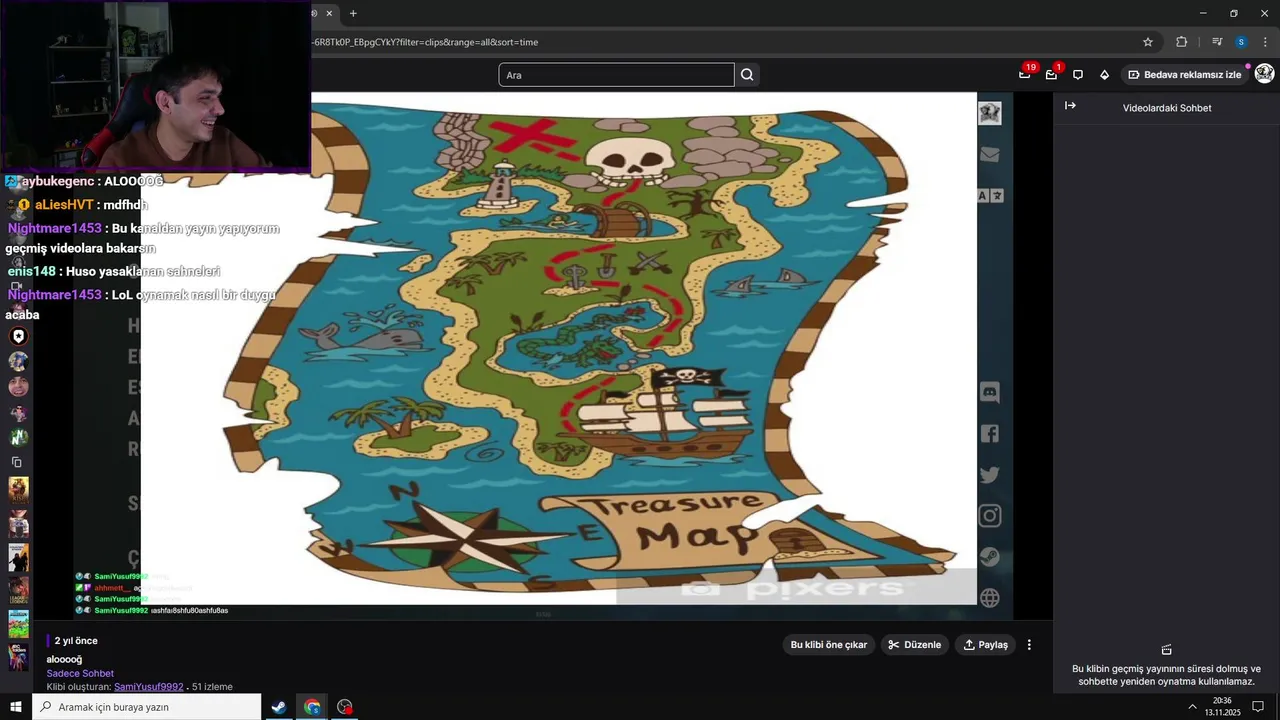The width and height of the screenshot is (1280, 720).
Task: Click the mail icon in video overlay
Action: [990, 155]
